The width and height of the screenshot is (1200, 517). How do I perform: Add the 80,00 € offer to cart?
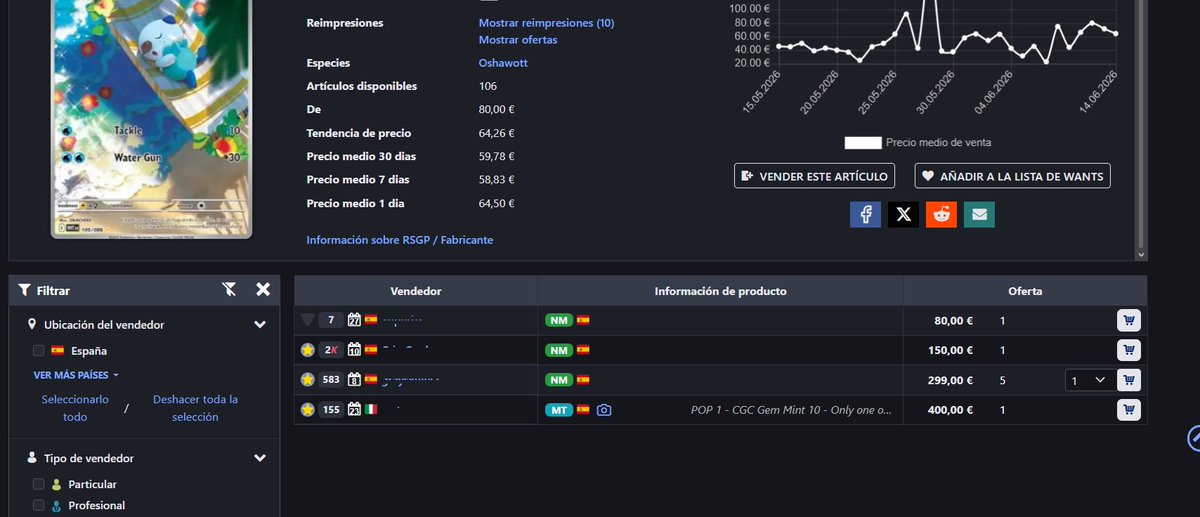coord(1128,320)
